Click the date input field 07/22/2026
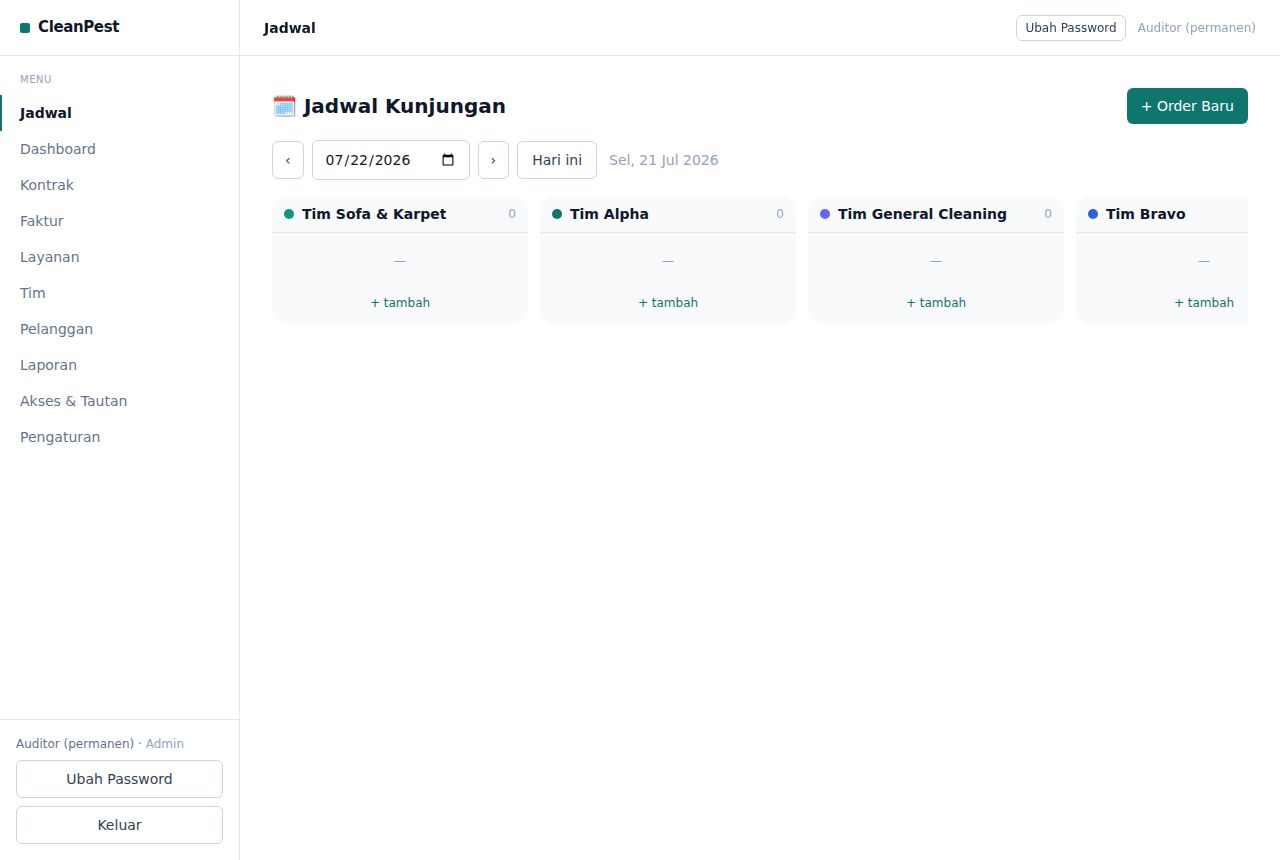The width and height of the screenshot is (1280, 860). 391,160
